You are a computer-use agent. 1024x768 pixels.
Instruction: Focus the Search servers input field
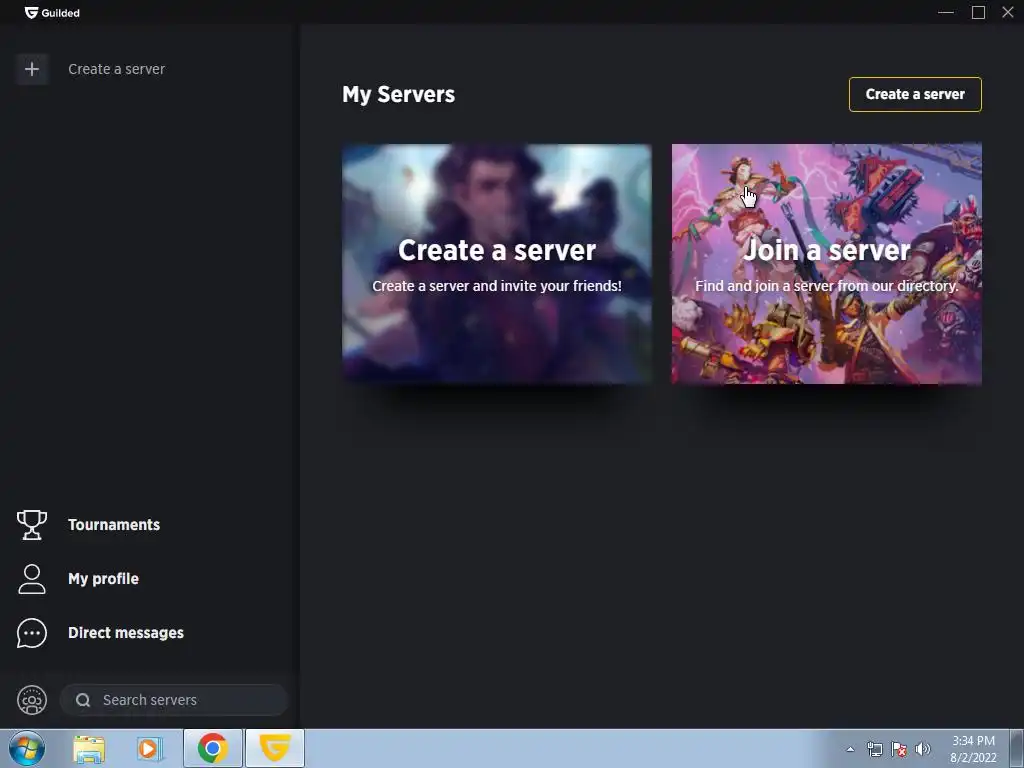174,700
